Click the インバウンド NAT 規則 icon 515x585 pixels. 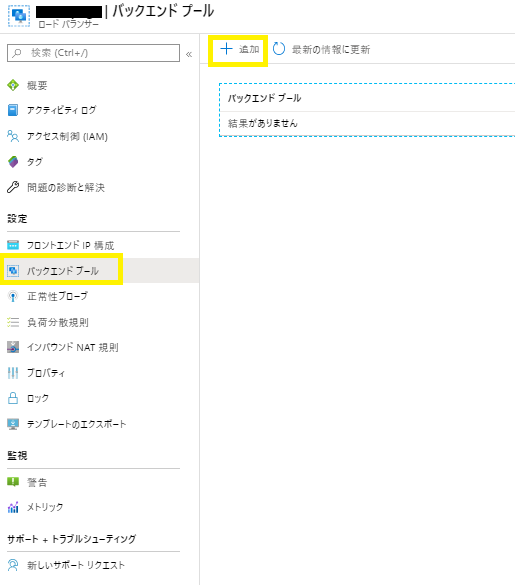pos(13,347)
